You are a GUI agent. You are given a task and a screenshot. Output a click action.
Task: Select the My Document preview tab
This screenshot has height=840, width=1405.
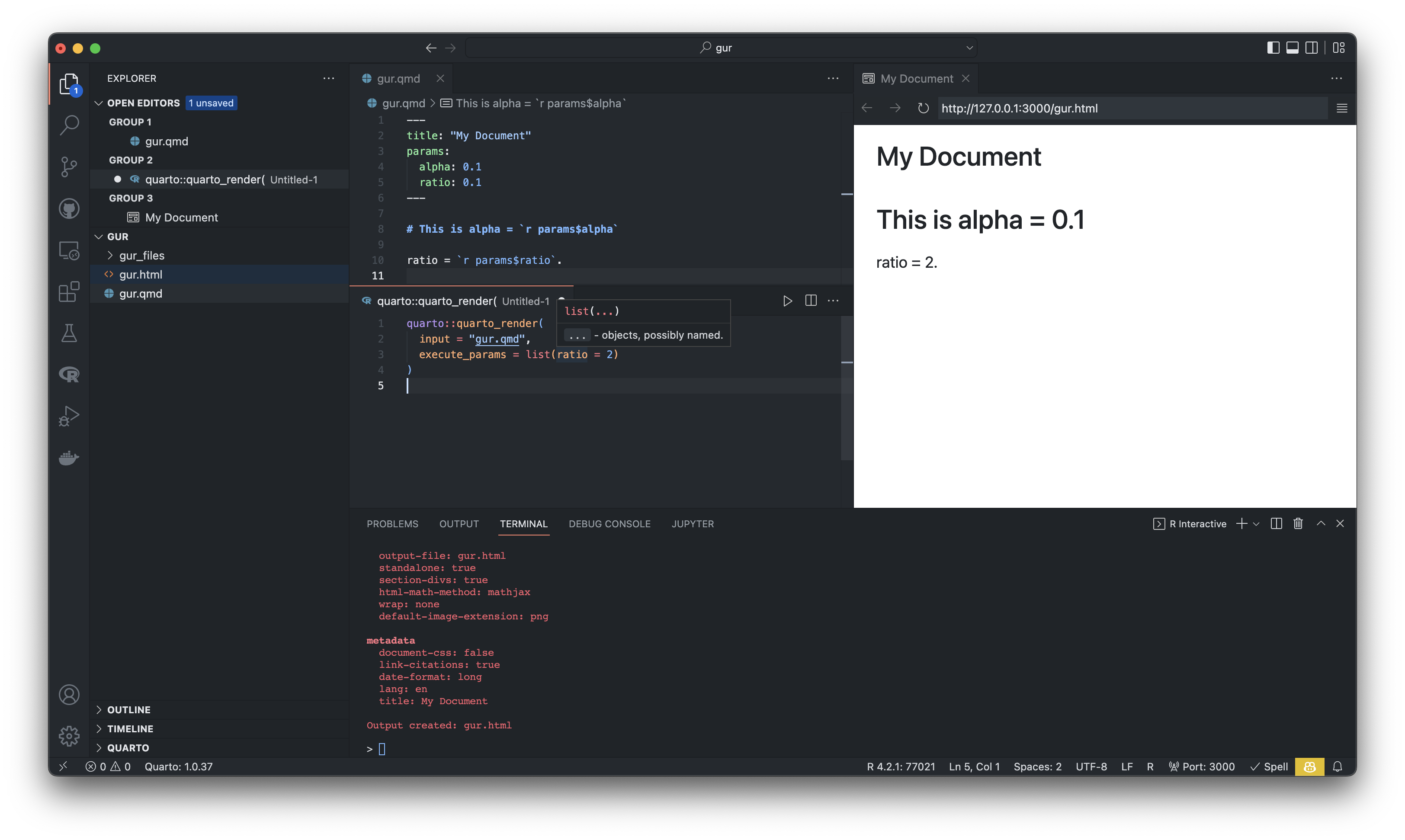tap(916, 78)
